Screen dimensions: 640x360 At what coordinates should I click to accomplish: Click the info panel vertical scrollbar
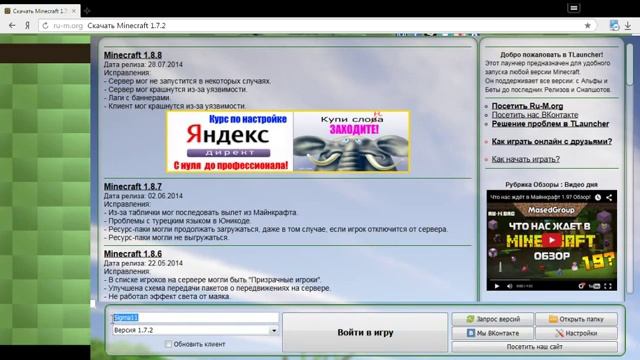click(x=630, y=168)
